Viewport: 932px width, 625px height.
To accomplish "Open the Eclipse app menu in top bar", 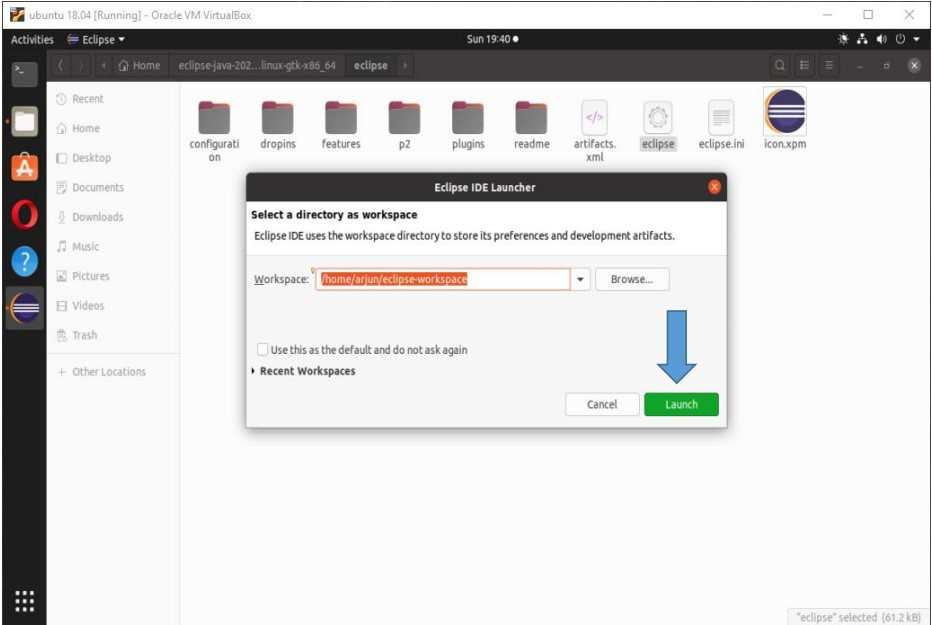I will pyautogui.click(x=96, y=39).
